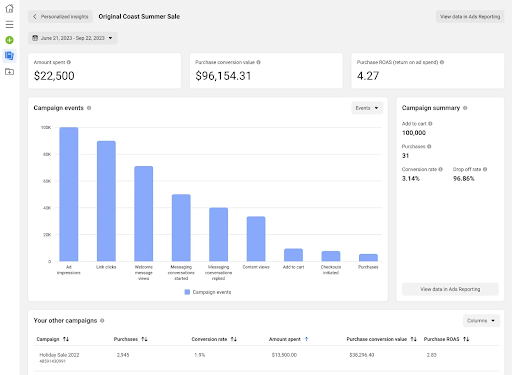
Task: Click info icon next to Drop off rate
Action: coord(485,169)
